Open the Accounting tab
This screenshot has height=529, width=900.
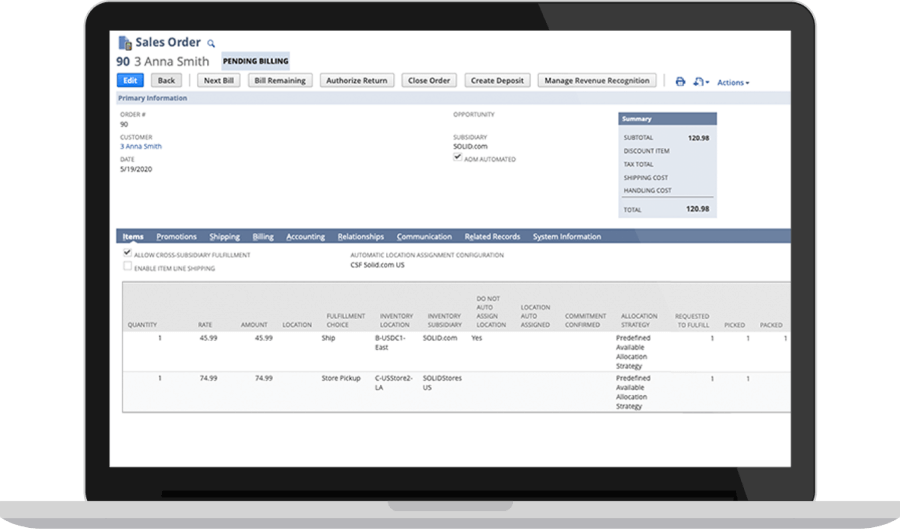tap(305, 236)
